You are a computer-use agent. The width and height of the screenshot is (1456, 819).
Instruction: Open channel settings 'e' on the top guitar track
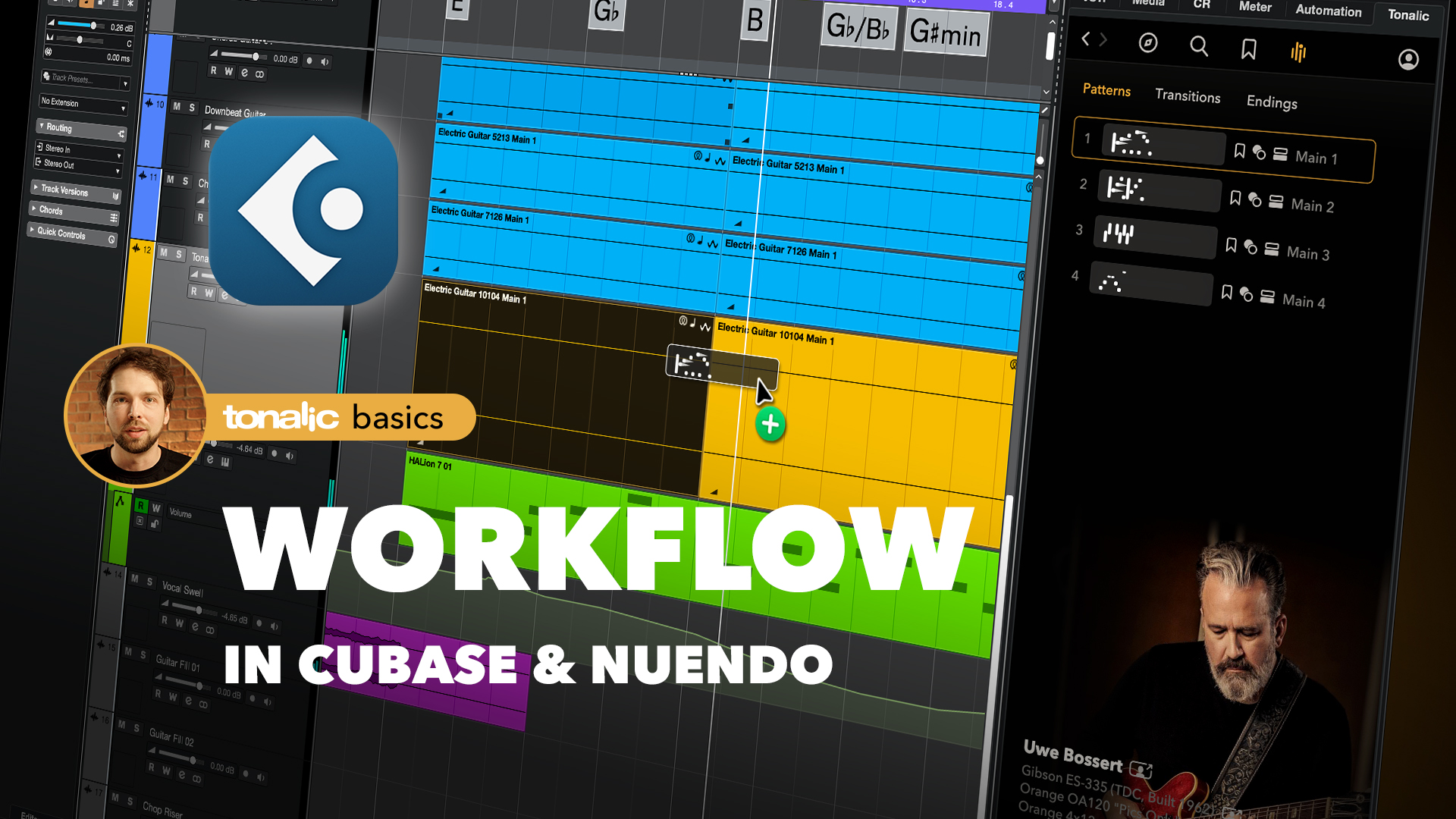[x=244, y=73]
